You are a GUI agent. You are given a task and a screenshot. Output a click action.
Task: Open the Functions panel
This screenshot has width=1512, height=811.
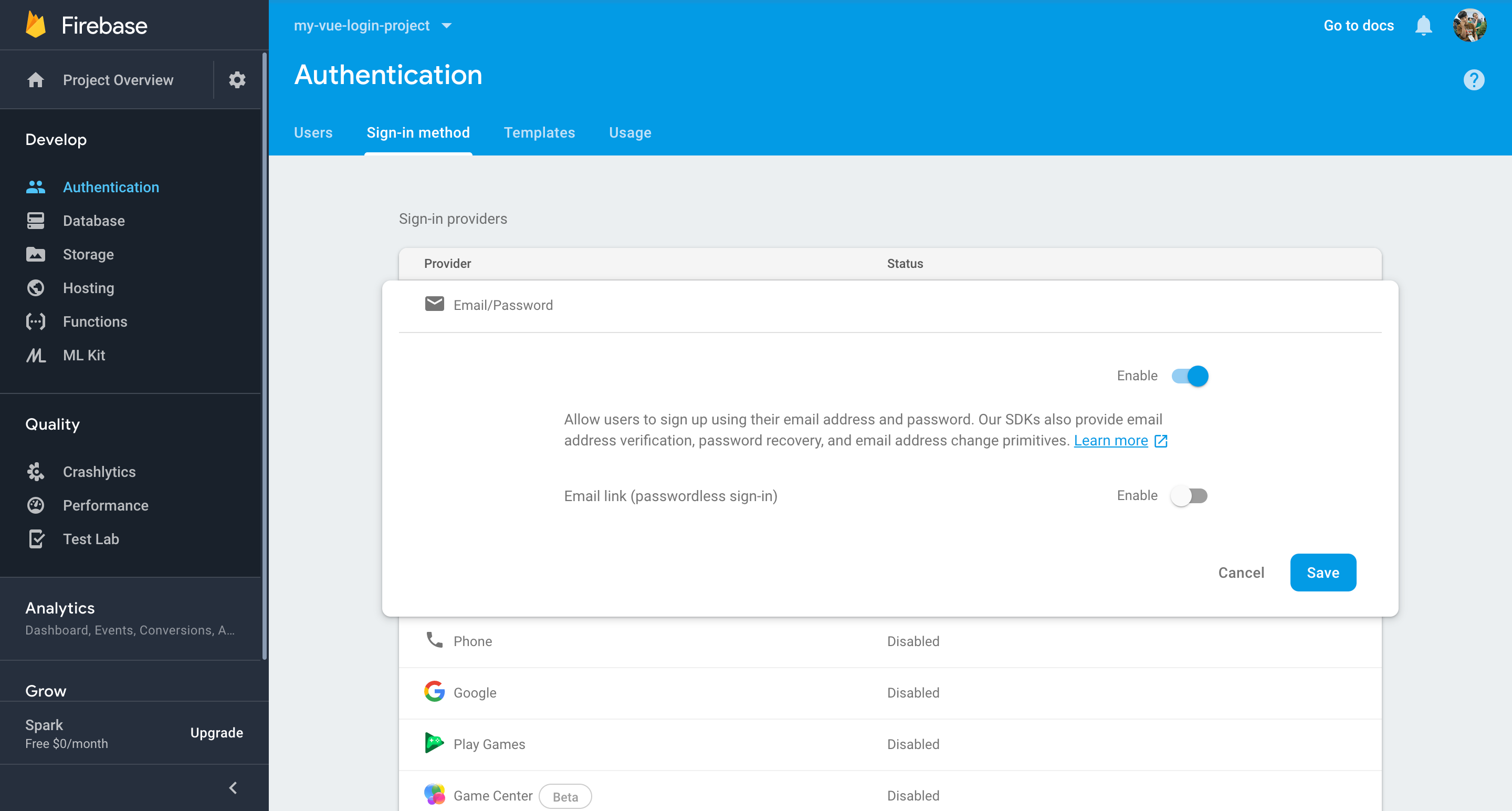pyautogui.click(x=95, y=321)
